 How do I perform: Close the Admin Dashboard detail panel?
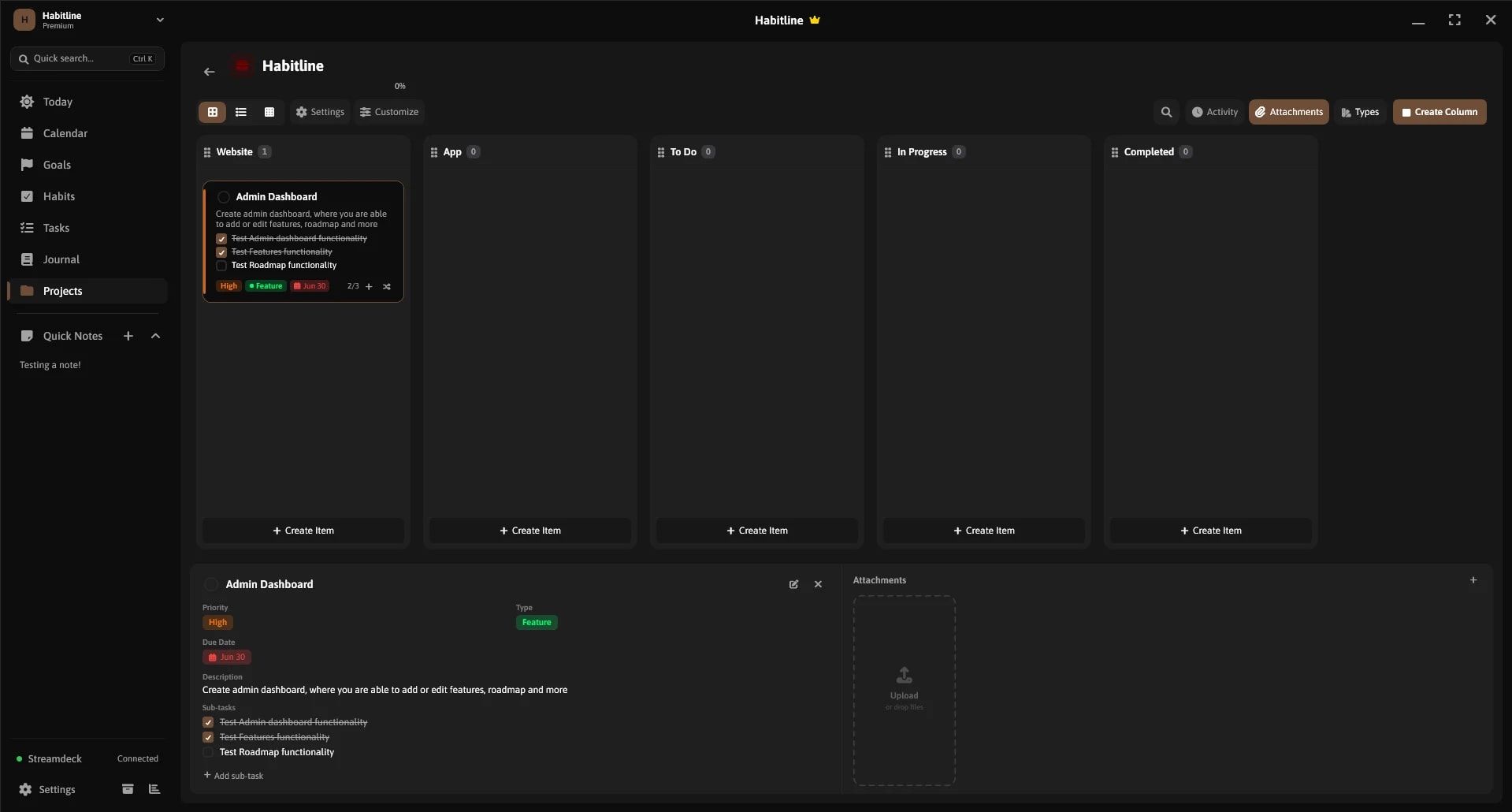click(x=818, y=584)
